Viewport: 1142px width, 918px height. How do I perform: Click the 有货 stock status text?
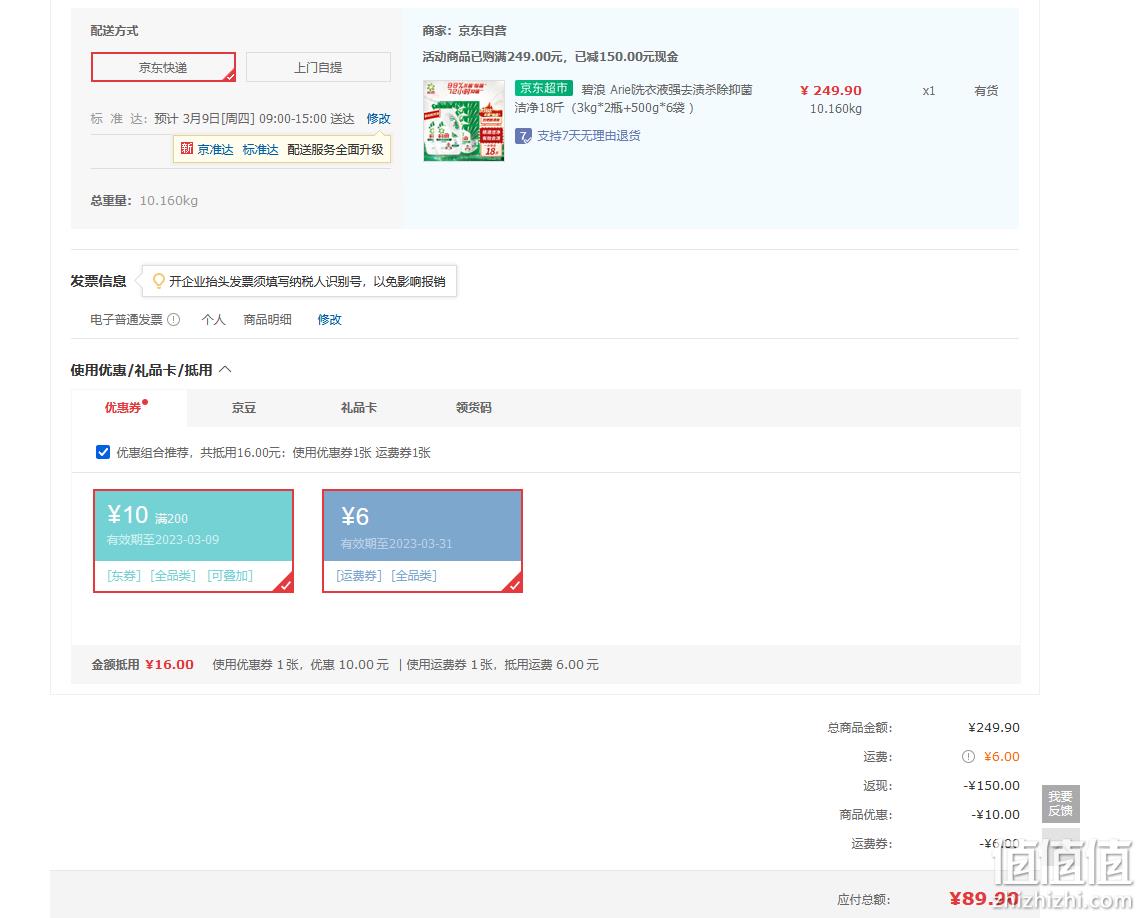986,90
